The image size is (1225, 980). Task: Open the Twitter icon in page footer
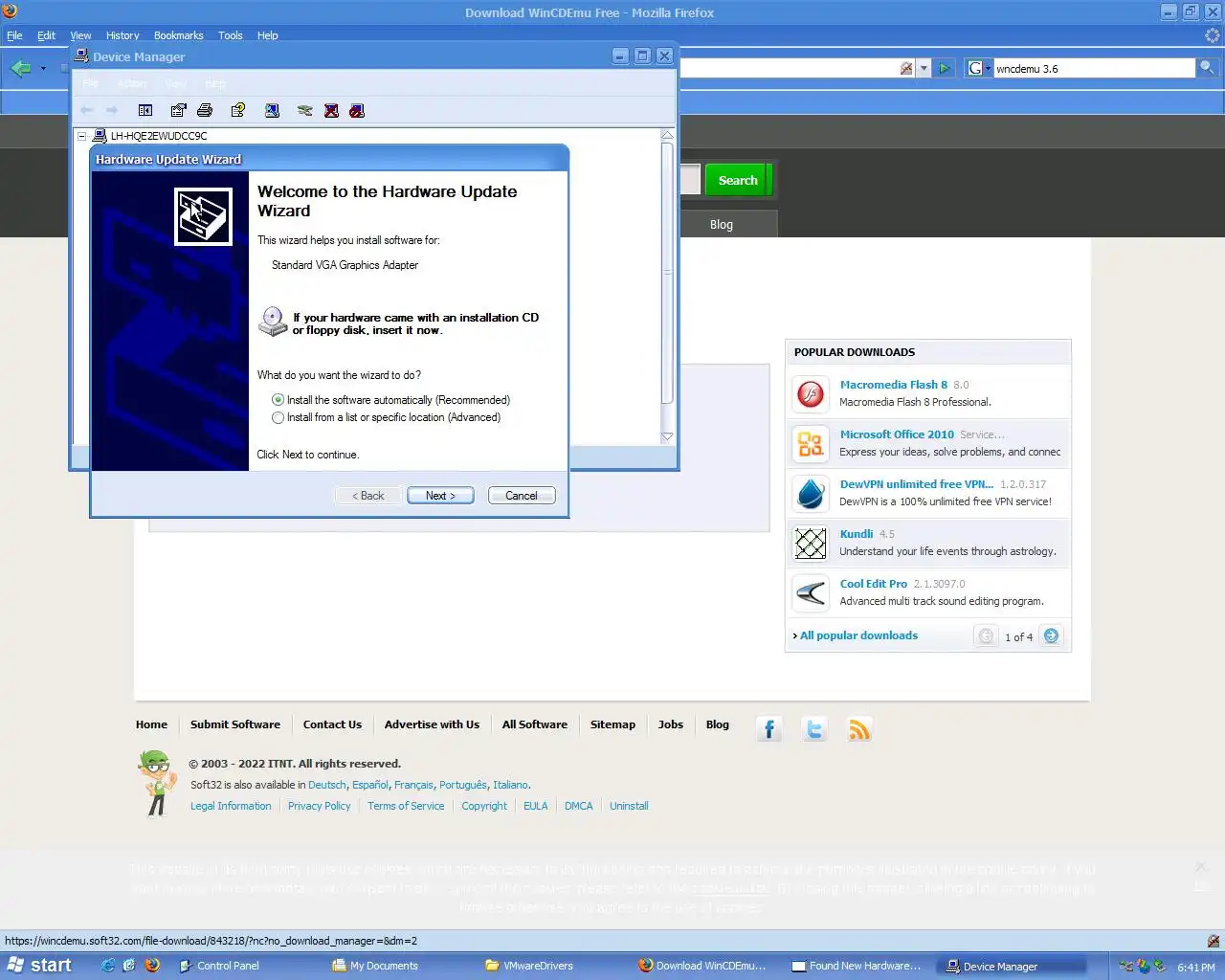[x=814, y=729]
